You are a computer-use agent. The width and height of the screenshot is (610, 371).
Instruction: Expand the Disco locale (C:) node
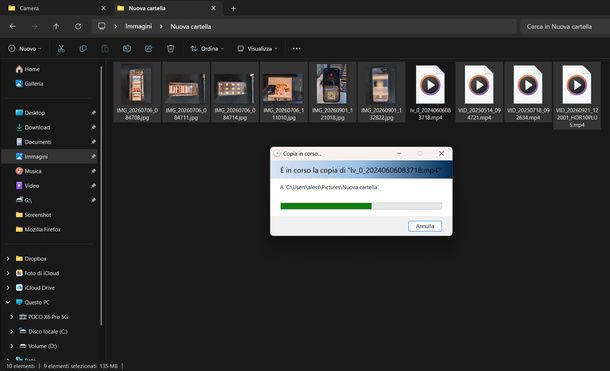12,331
